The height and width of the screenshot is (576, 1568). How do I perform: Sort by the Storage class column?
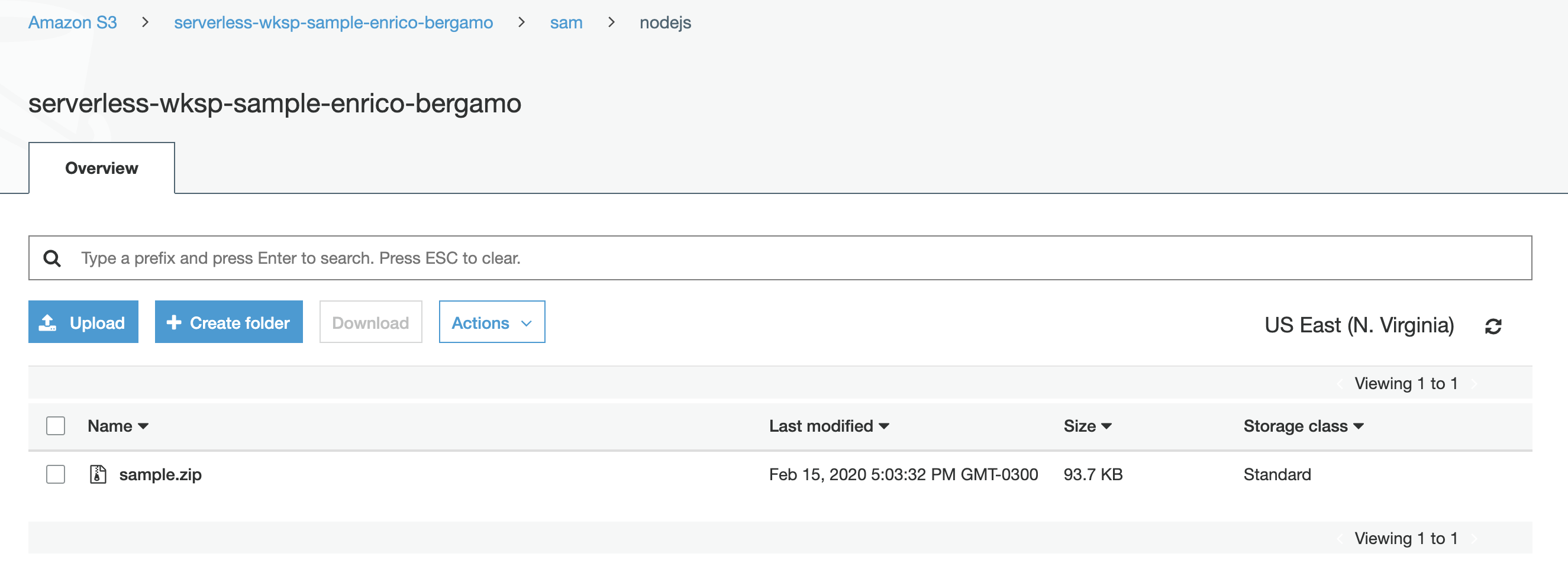tap(1304, 426)
